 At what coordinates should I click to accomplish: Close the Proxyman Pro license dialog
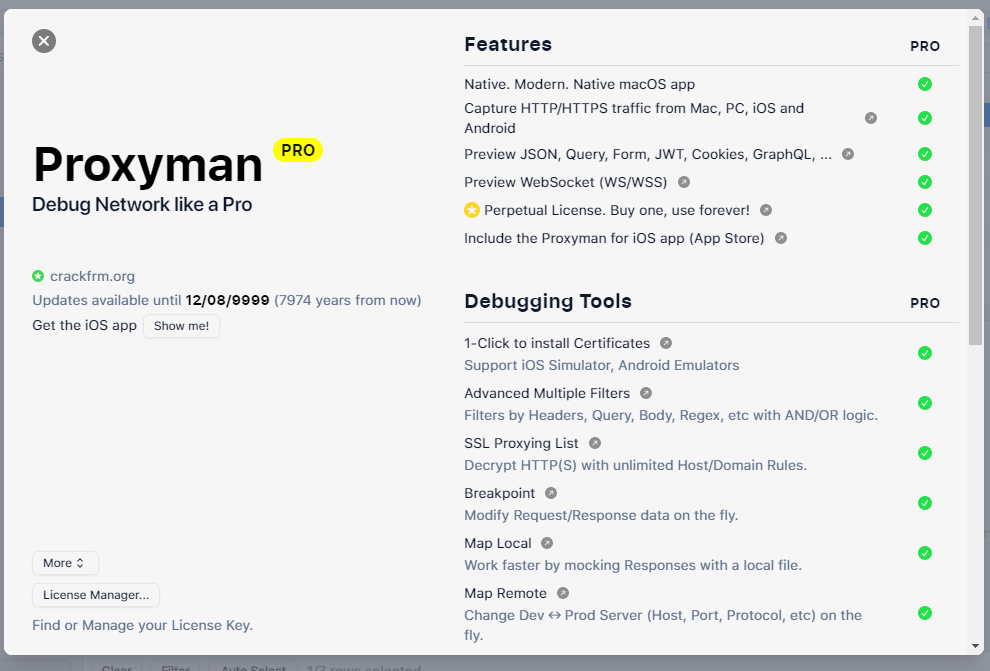click(x=44, y=41)
